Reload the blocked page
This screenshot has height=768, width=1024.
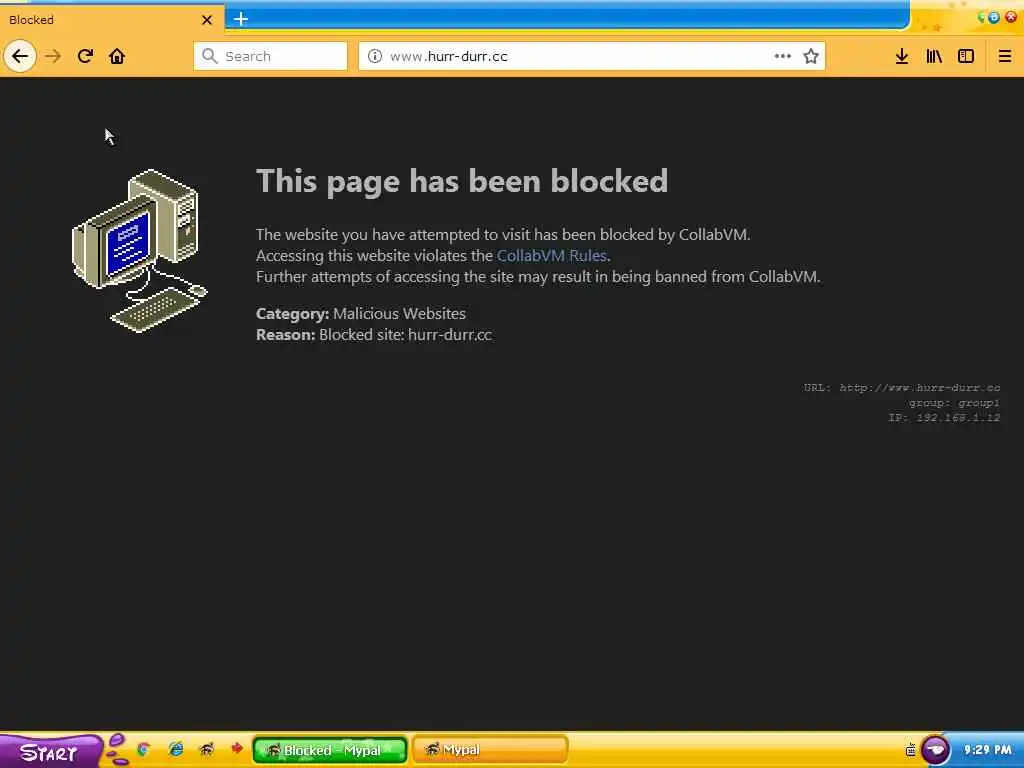85,56
